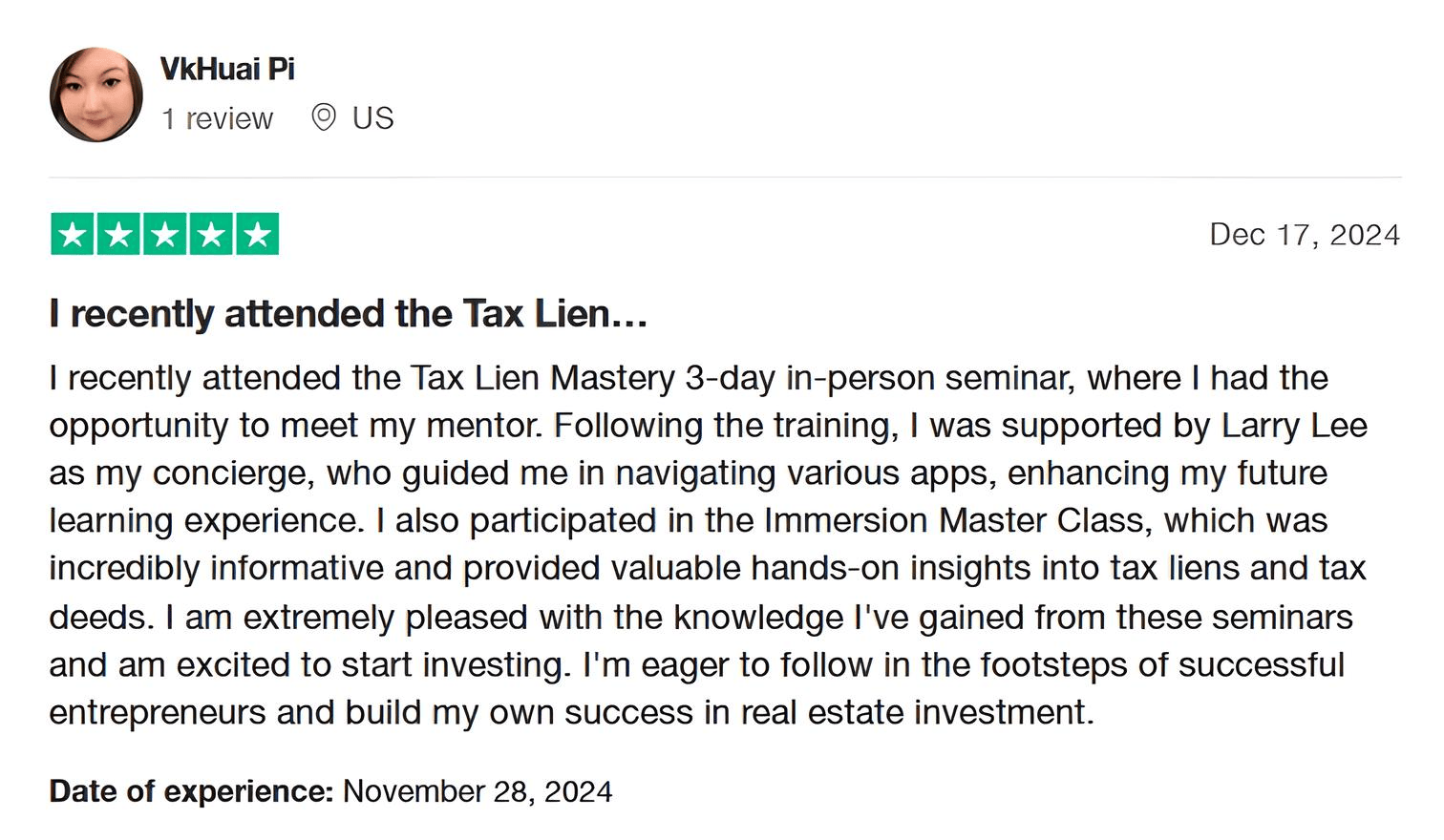Click the fifth green rating star
1444x840 pixels.
point(256,234)
